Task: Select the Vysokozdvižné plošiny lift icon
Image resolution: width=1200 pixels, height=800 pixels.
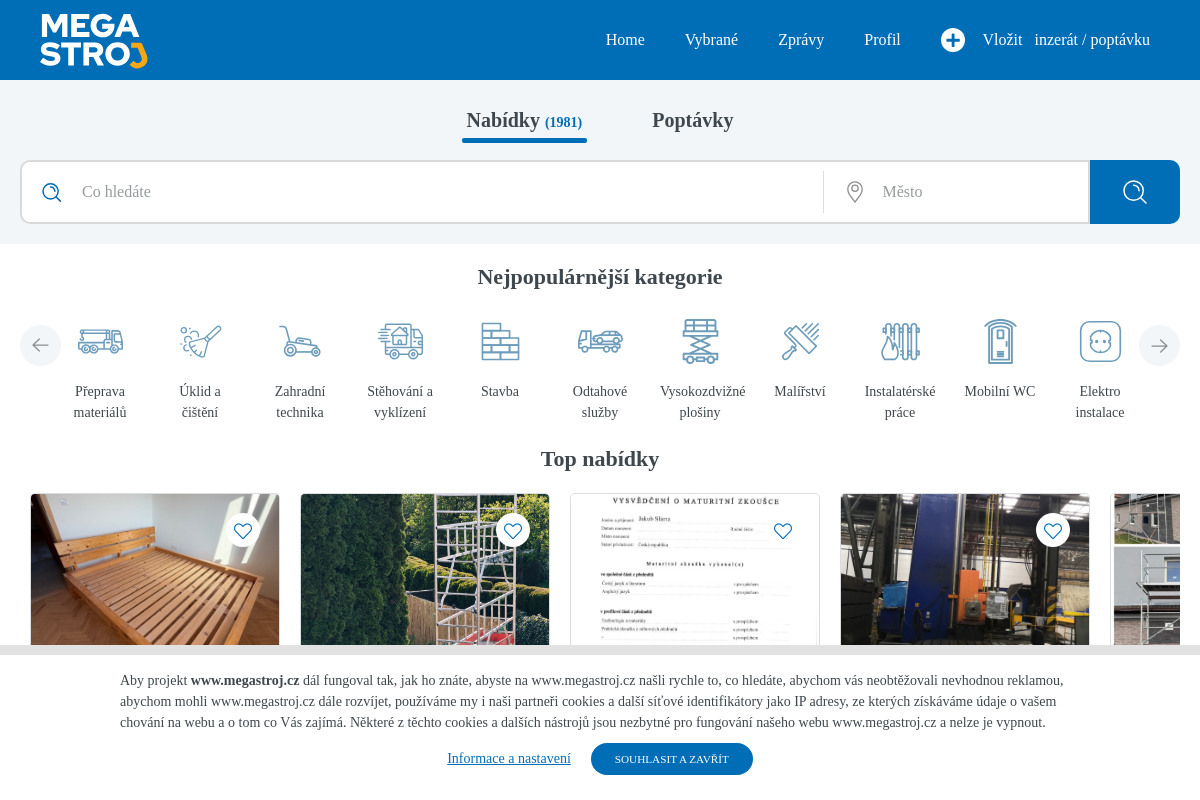Action: (700, 341)
